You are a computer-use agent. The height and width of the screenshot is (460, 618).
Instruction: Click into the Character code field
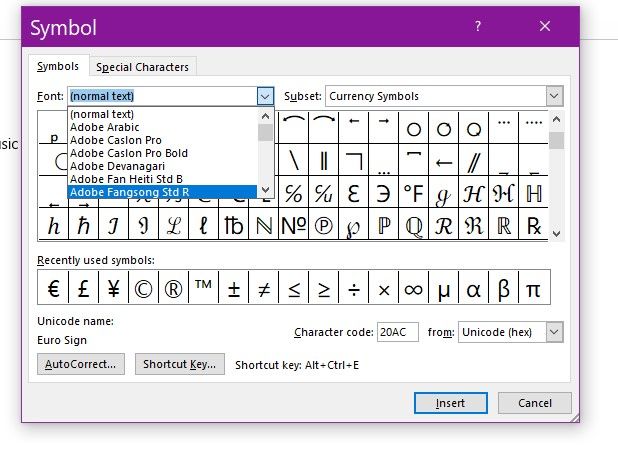(x=397, y=332)
